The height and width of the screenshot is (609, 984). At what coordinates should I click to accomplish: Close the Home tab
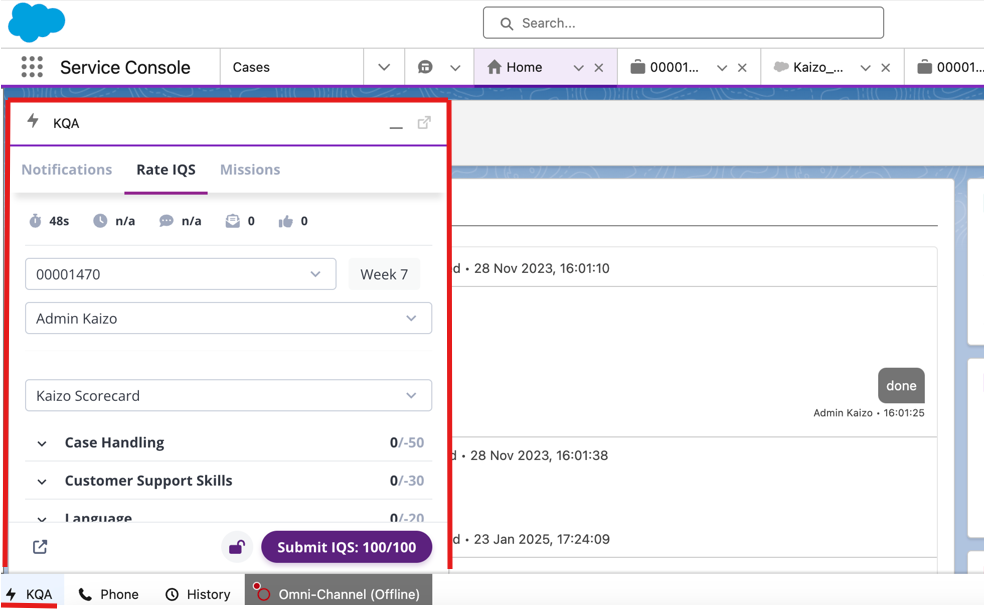pos(599,68)
